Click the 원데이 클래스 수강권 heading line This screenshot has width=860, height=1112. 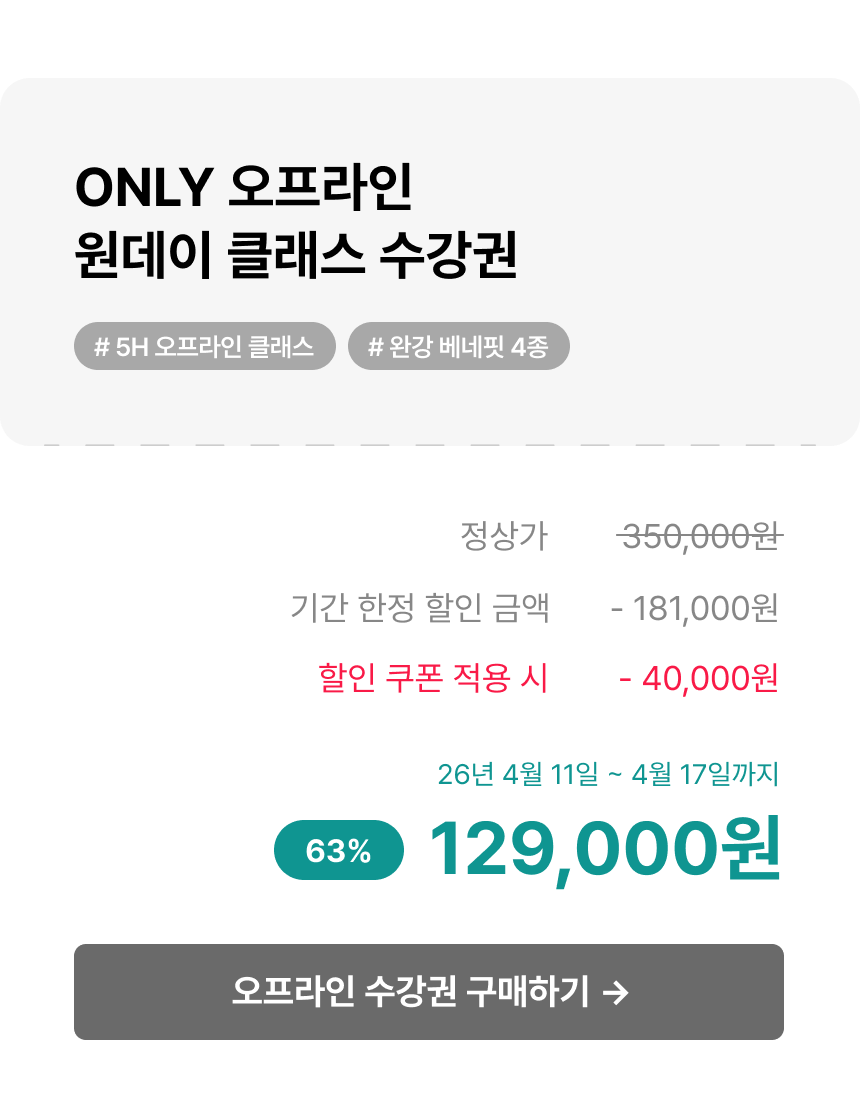[296, 257]
